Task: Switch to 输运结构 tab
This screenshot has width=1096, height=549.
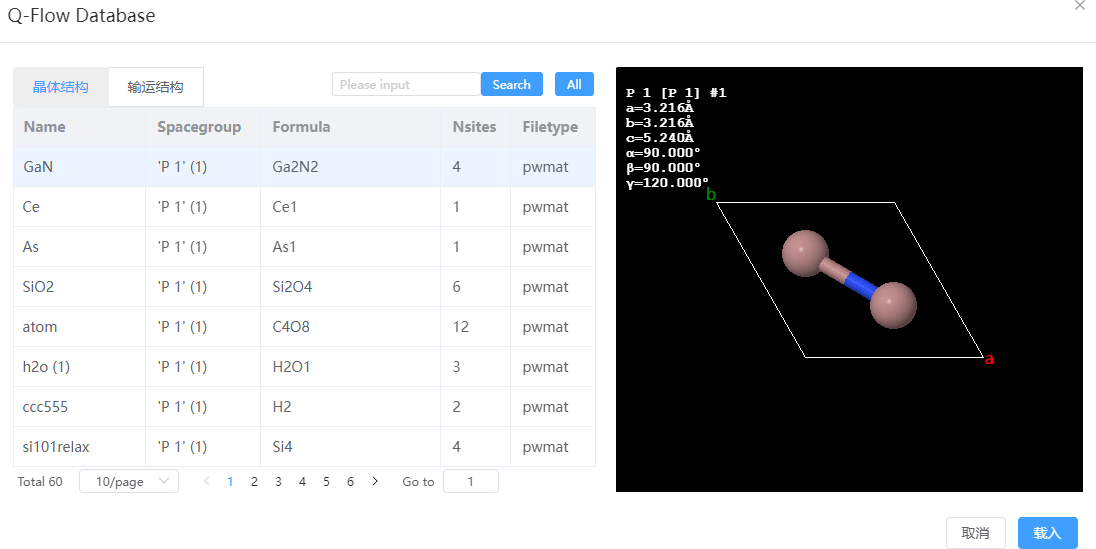Action: (155, 87)
